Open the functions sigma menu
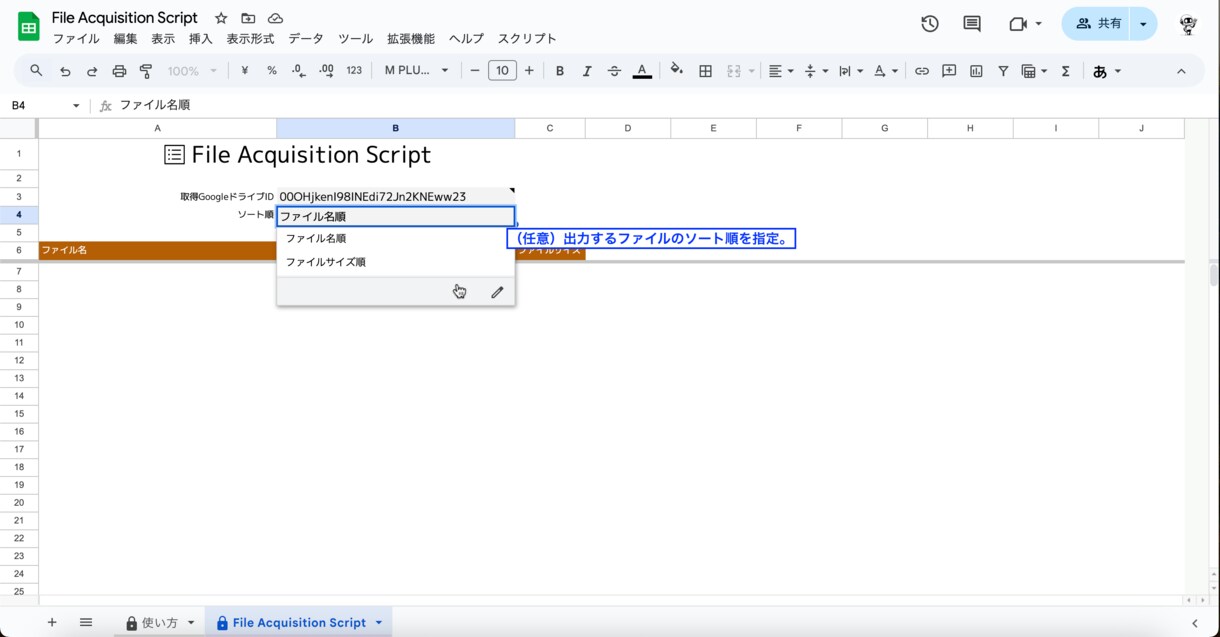Screen dimensions: 1220x637 [x=1066, y=71]
